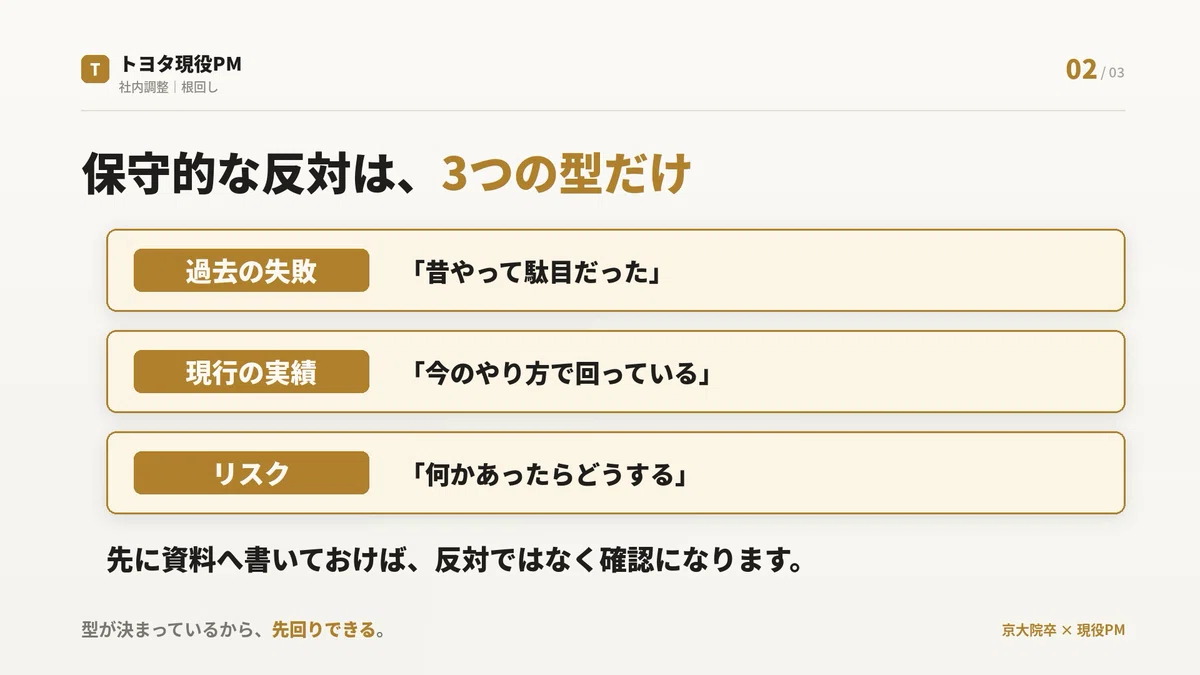Click the highlighted 3つの型だけ heading

tap(566, 174)
